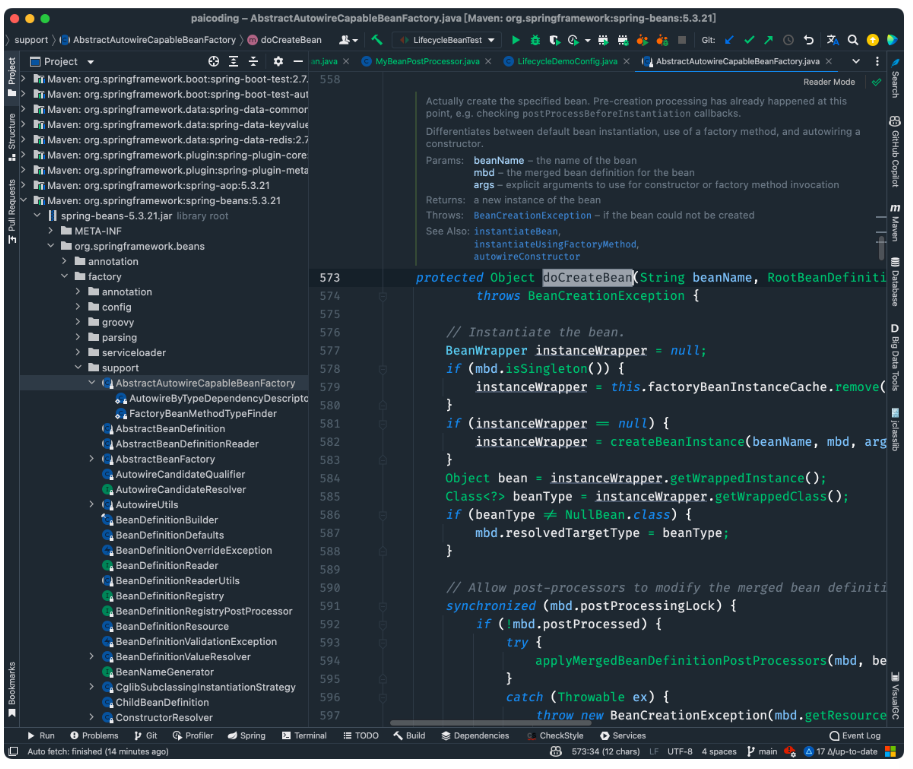Toggle Reader Mode in the editor

tap(829, 82)
